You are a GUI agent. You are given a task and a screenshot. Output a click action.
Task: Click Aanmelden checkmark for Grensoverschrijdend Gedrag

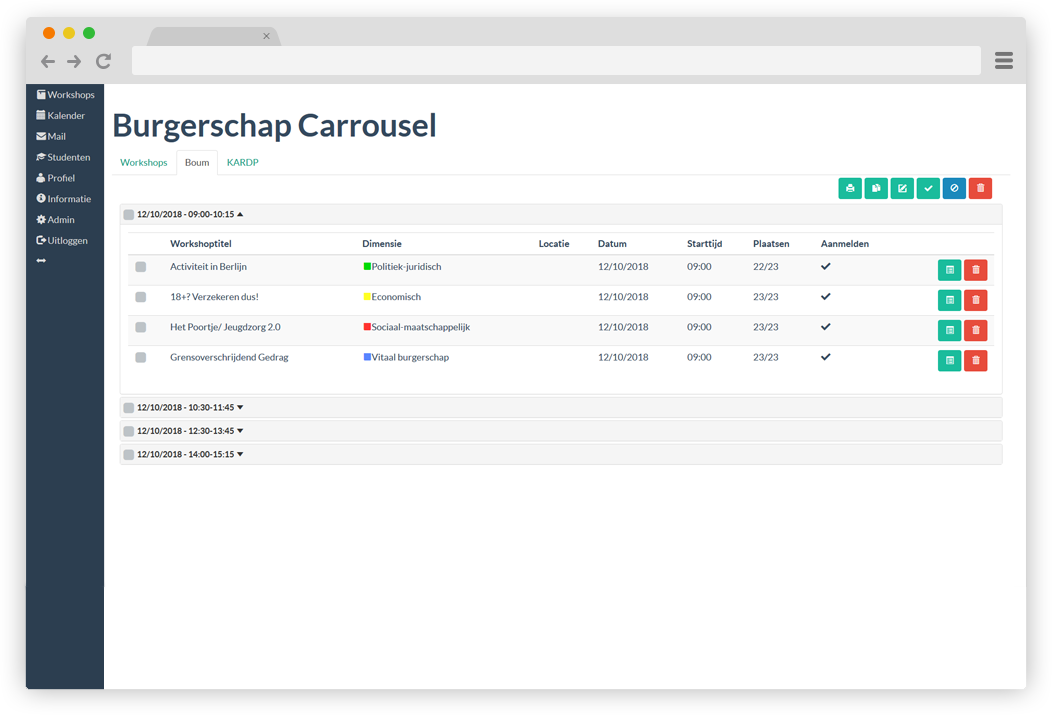(x=826, y=357)
